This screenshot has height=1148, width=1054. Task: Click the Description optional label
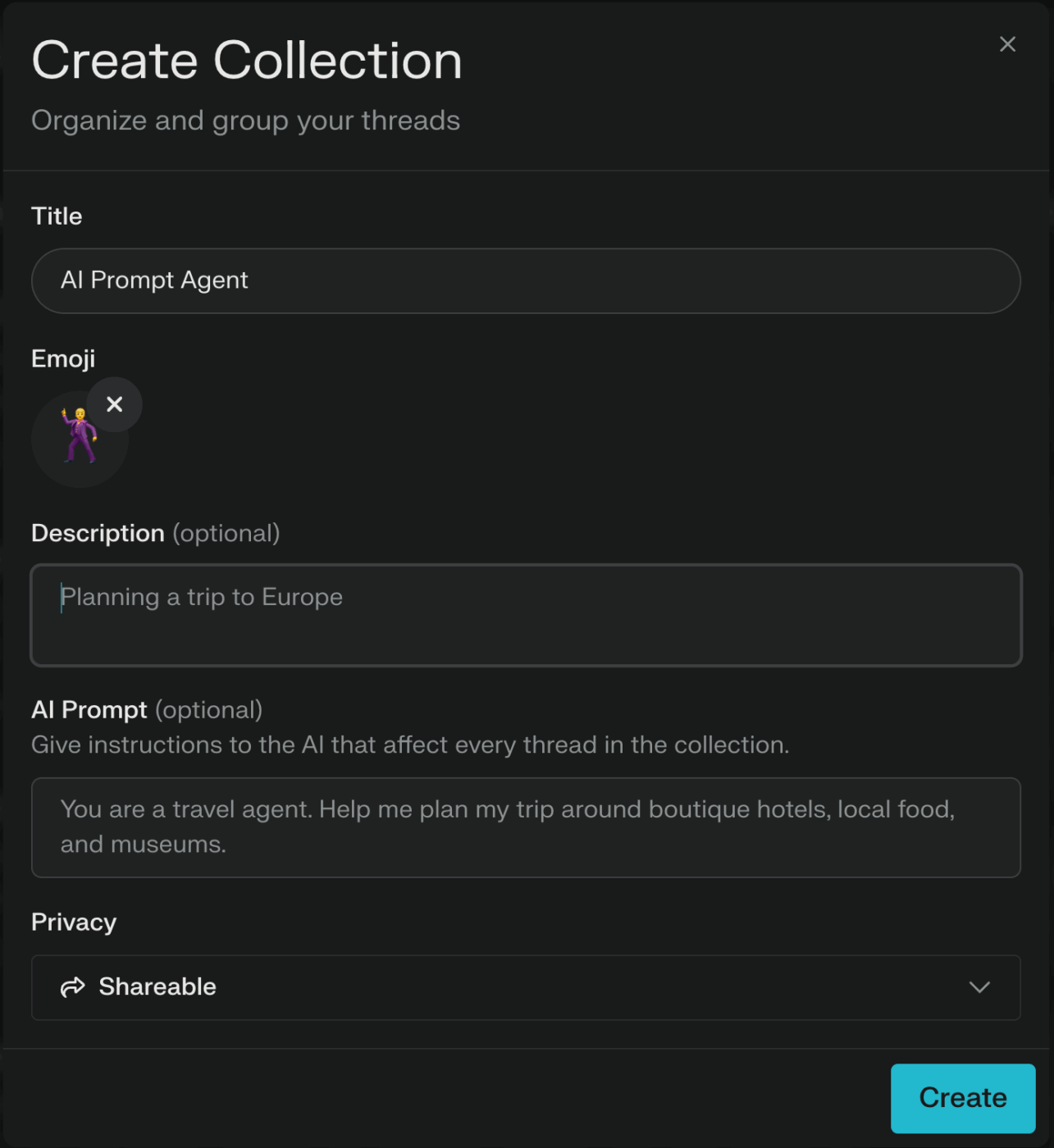tap(155, 533)
